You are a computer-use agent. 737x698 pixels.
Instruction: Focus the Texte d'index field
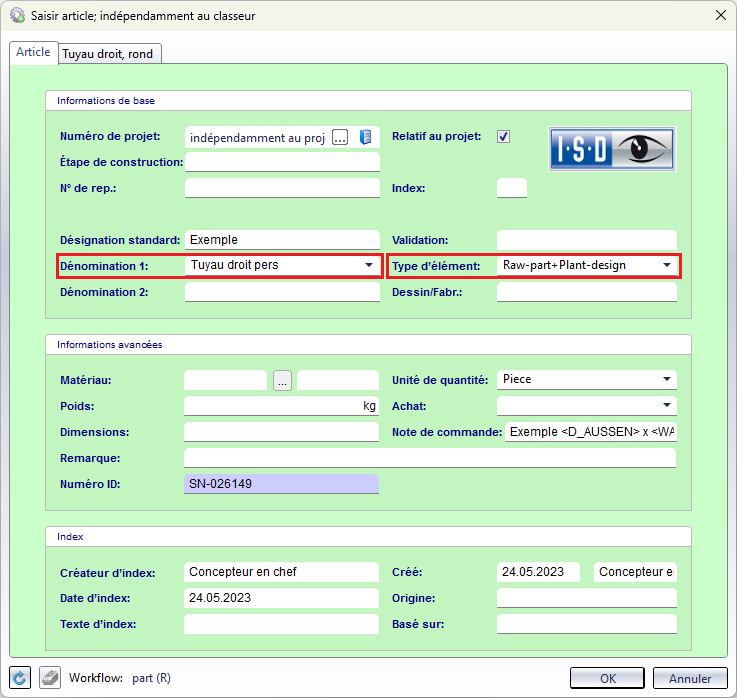click(281, 624)
